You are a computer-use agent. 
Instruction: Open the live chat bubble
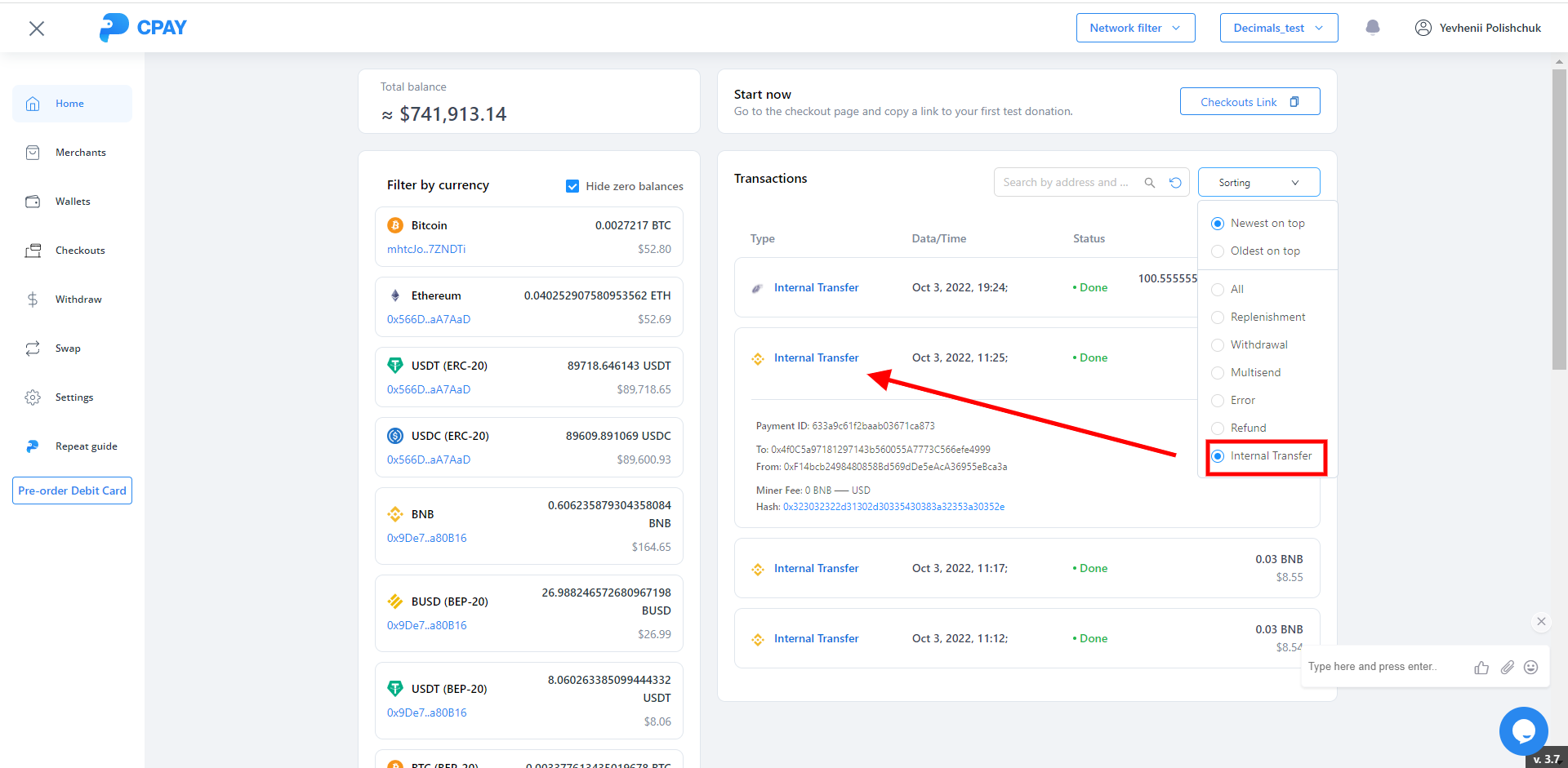point(1523,730)
